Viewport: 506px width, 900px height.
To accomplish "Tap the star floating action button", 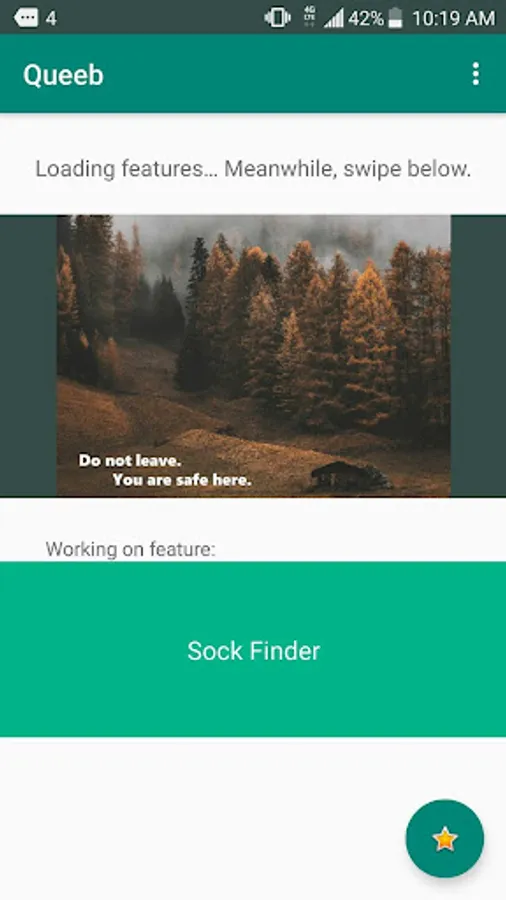I will (x=445, y=838).
